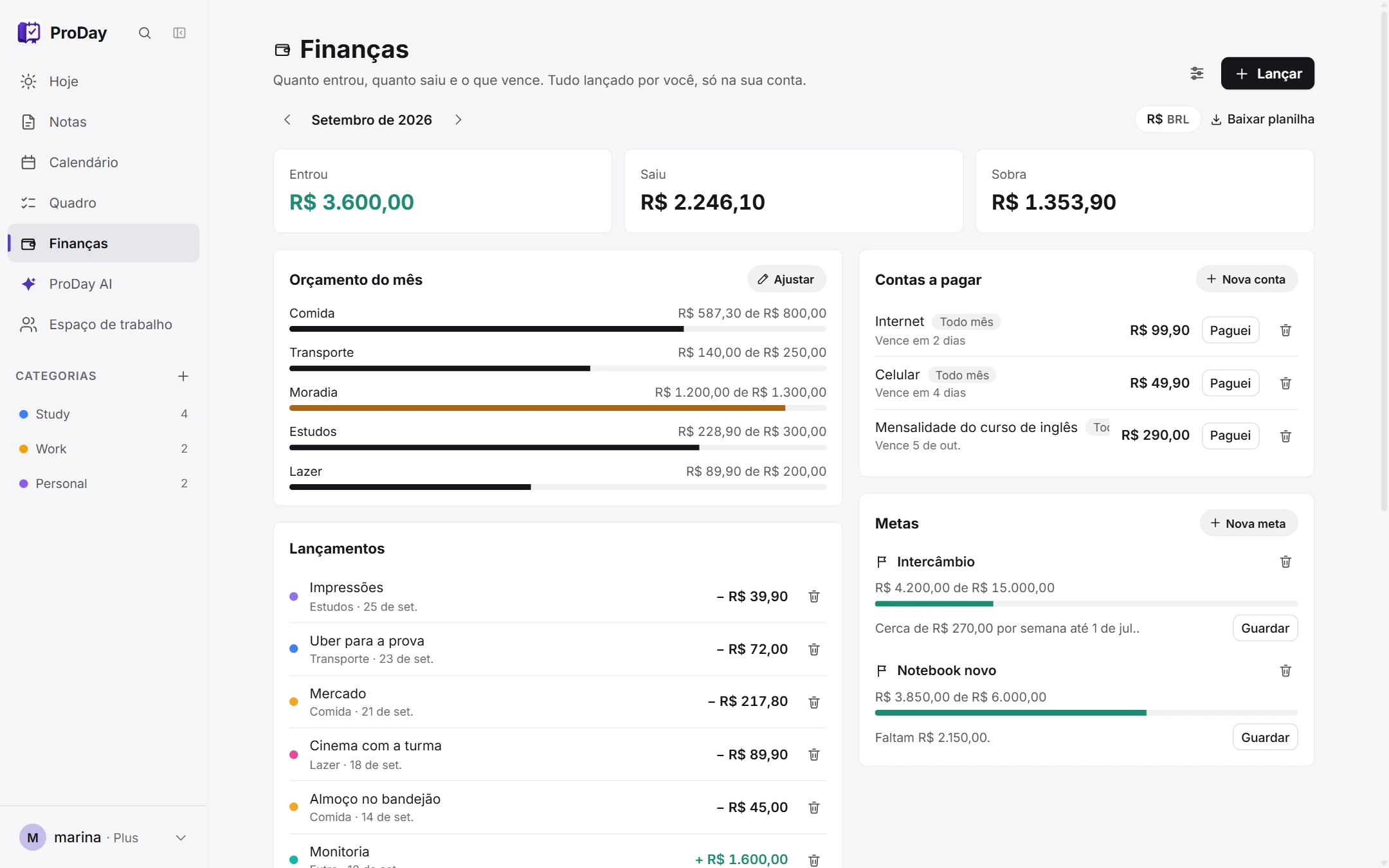The width and height of the screenshot is (1389, 868).
Task: Click the Lançar button
Action: click(1267, 73)
